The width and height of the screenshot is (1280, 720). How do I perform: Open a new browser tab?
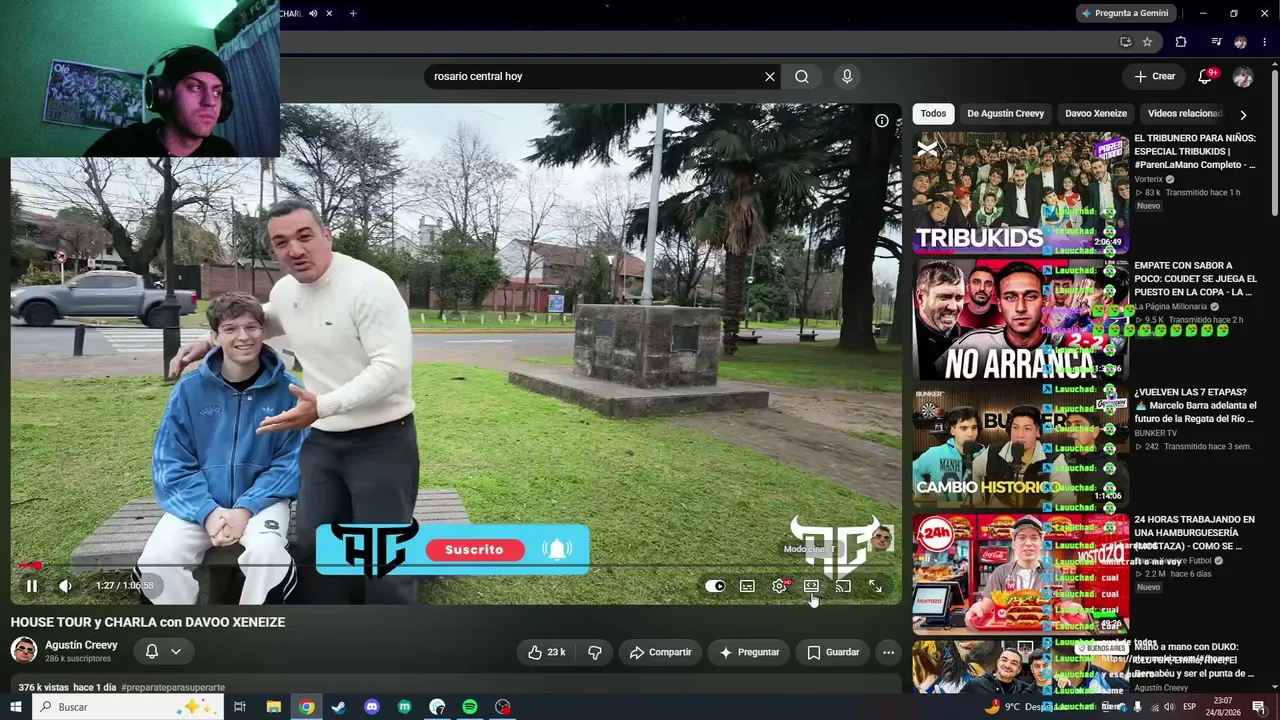pyautogui.click(x=353, y=13)
